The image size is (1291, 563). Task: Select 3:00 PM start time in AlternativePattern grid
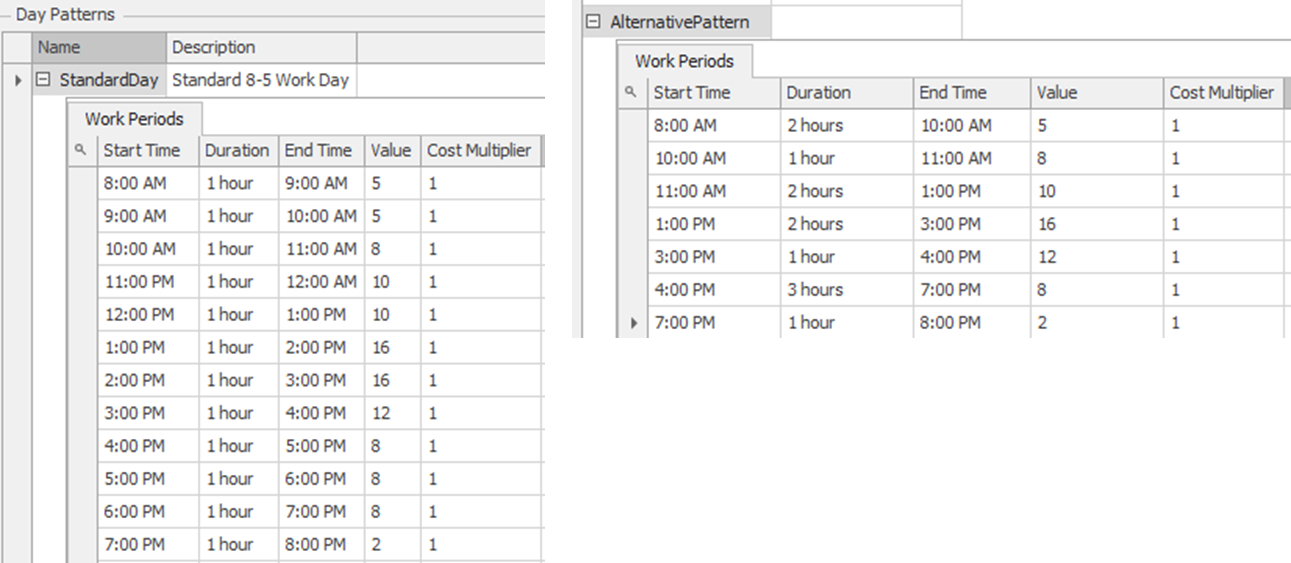(x=713, y=257)
